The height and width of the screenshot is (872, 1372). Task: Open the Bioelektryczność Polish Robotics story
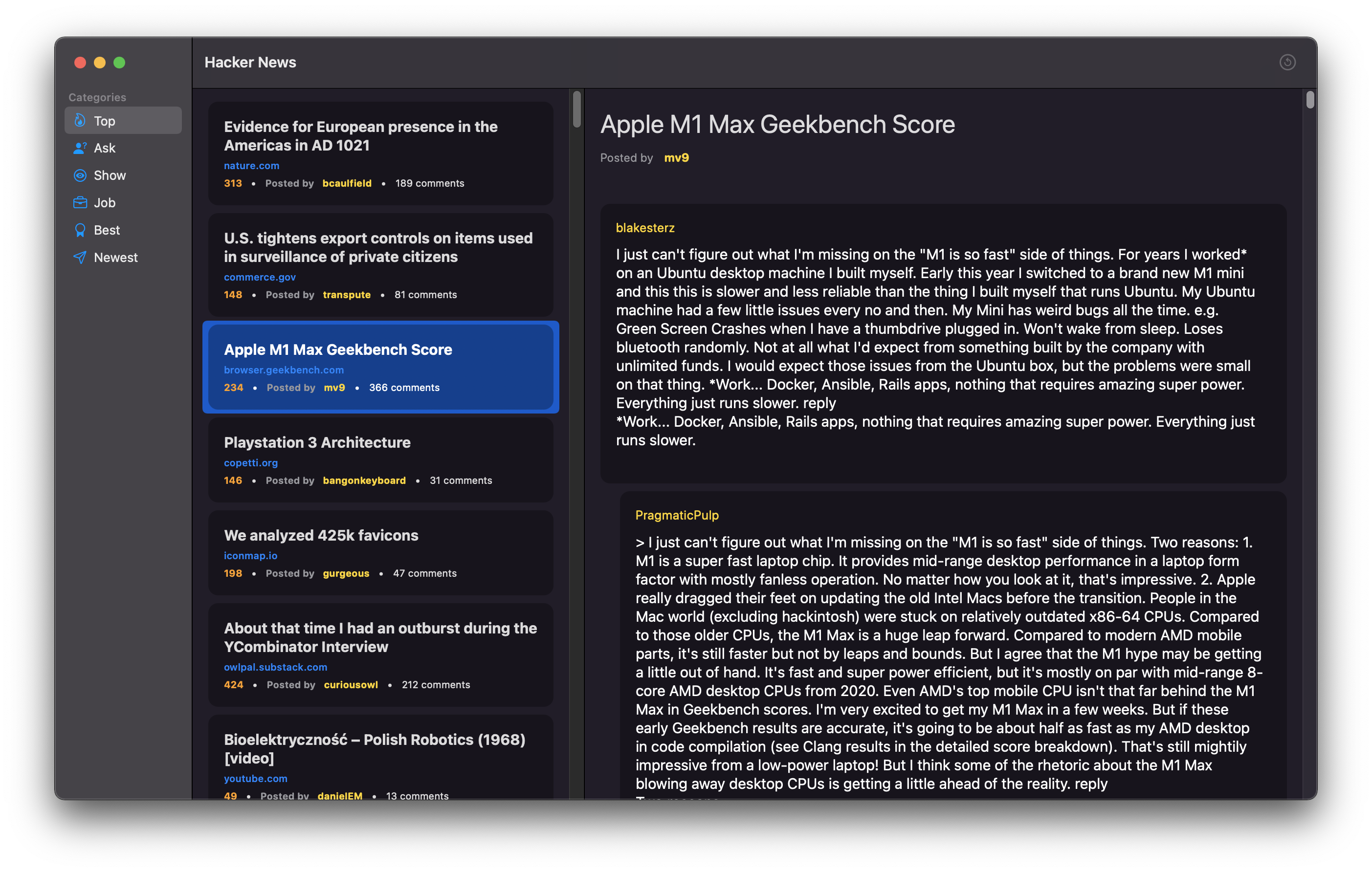[375, 748]
